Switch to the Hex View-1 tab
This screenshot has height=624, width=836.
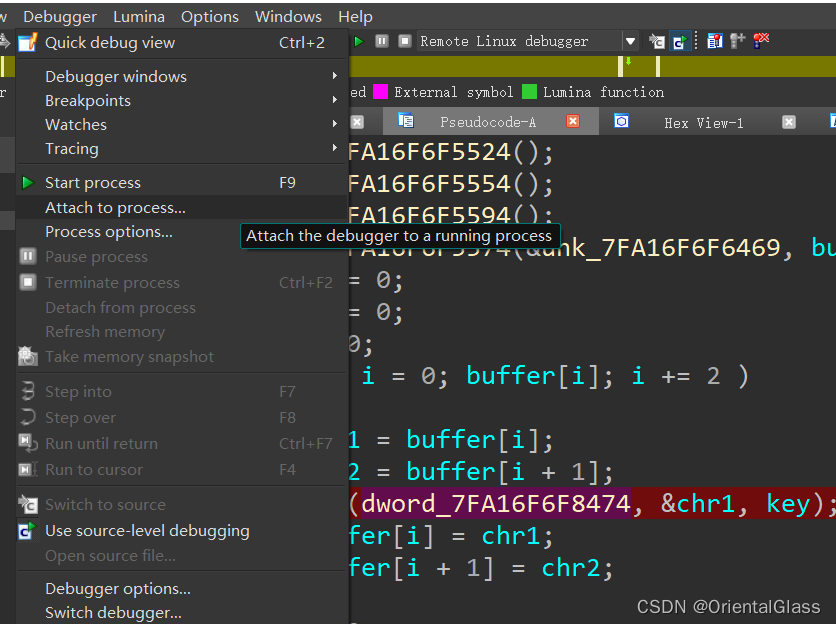[703, 123]
